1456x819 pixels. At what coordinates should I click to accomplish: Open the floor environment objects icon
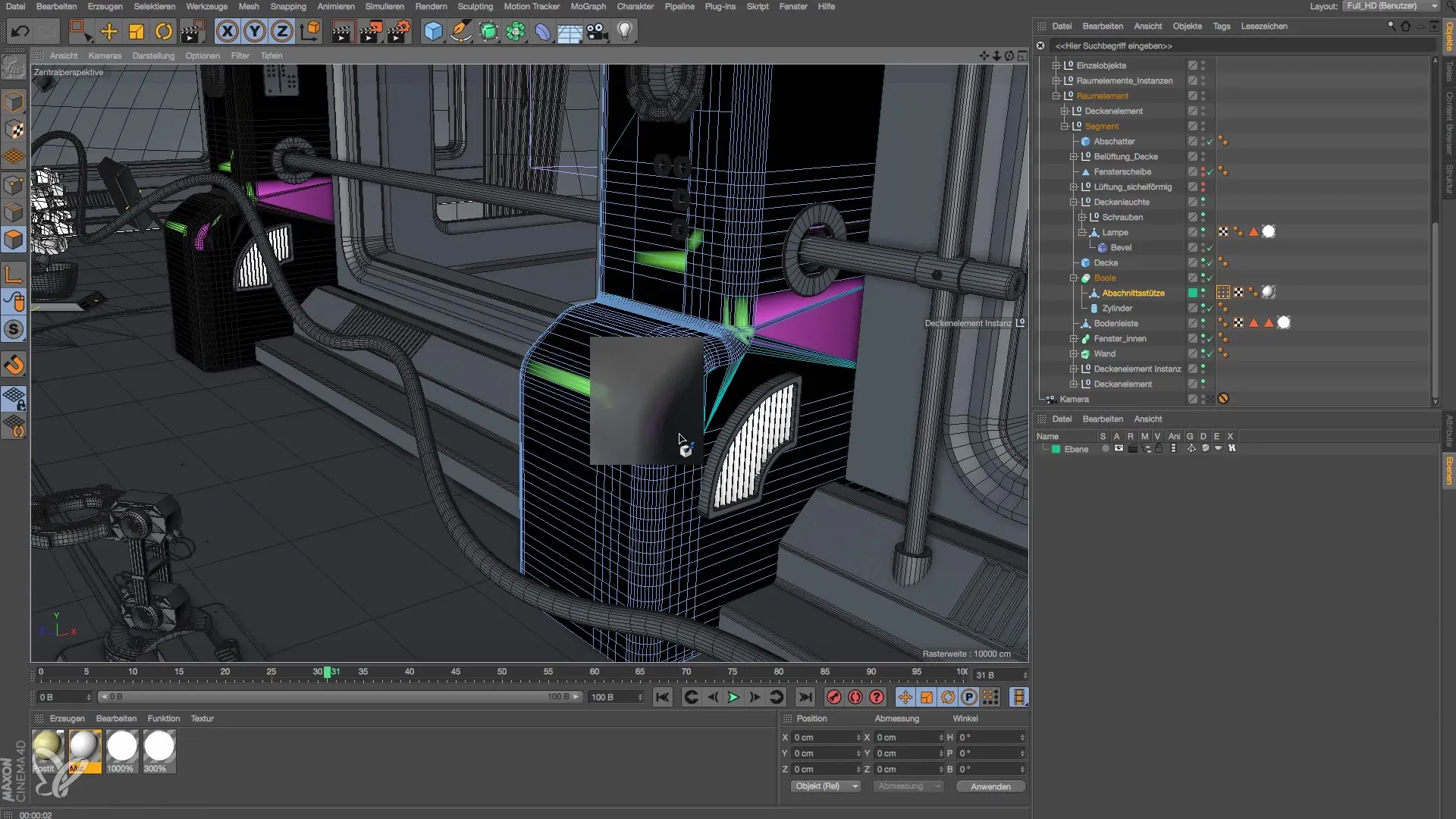click(570, 31)
